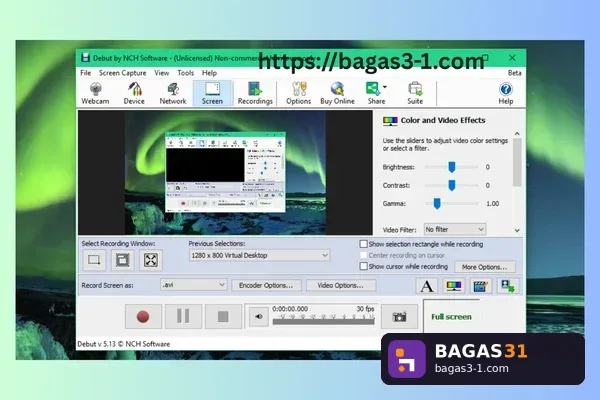Click the 0:00:00.000 timer text

coord(290,309)
